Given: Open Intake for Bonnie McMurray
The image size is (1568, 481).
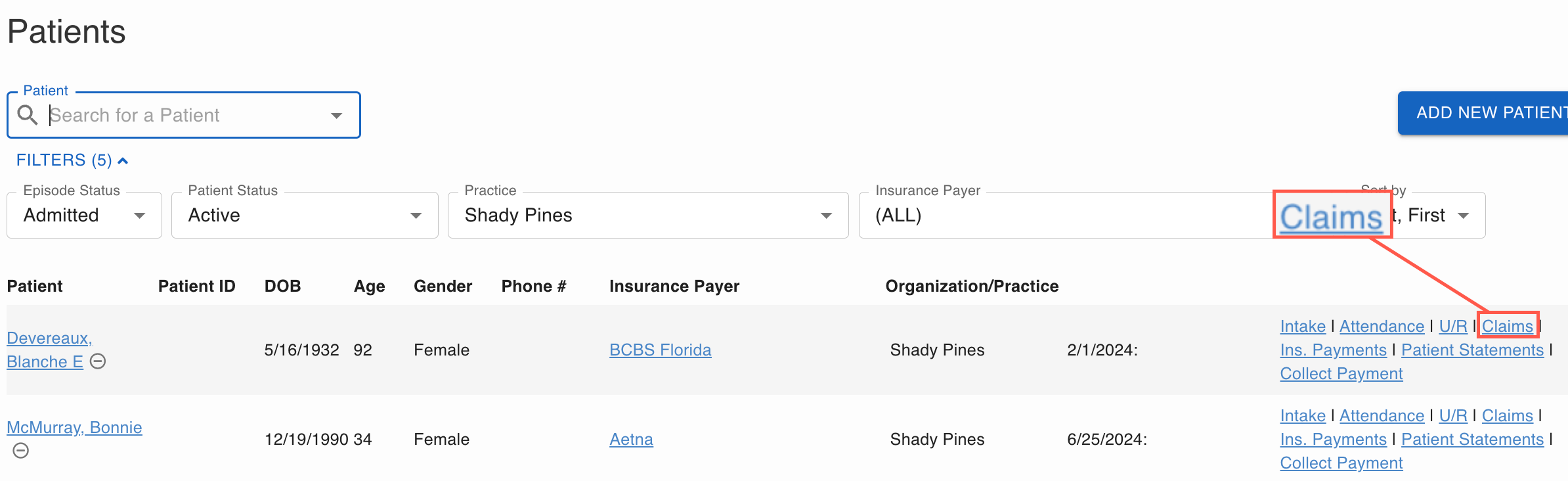Looking at the screenshot, I should [1303, 416].
